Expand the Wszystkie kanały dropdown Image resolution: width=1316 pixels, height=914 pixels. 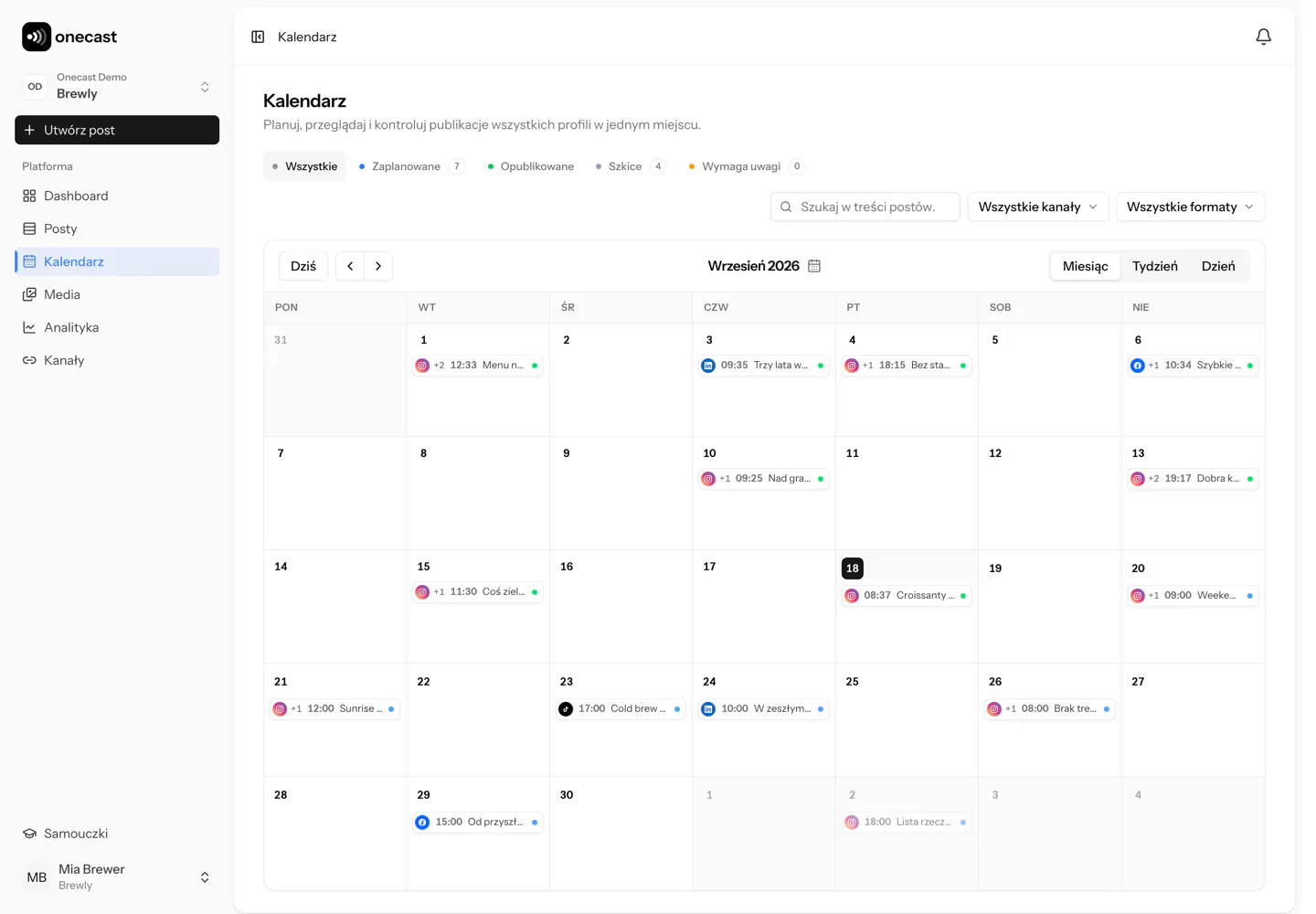[1038, 207]
